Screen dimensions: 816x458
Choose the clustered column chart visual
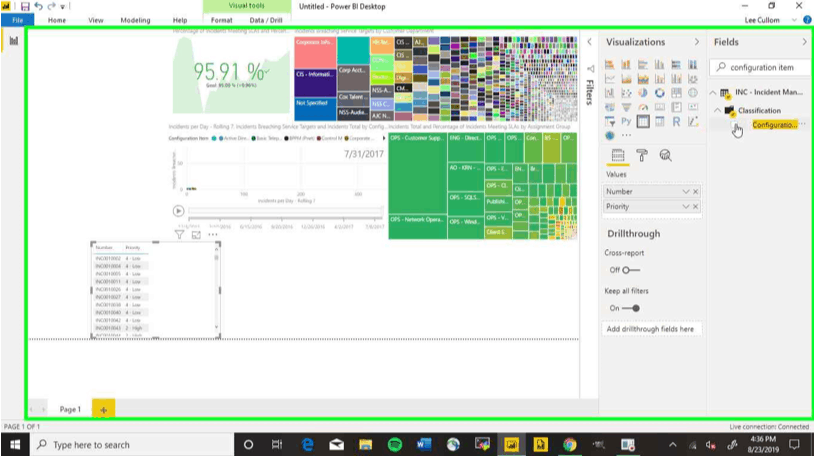pos(659,65)
